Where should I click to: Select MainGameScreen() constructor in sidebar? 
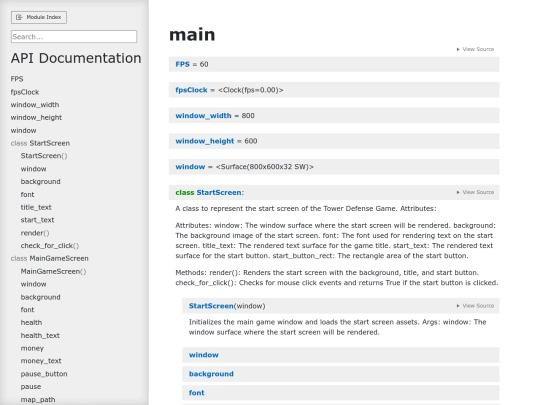[x=53, y=271]
